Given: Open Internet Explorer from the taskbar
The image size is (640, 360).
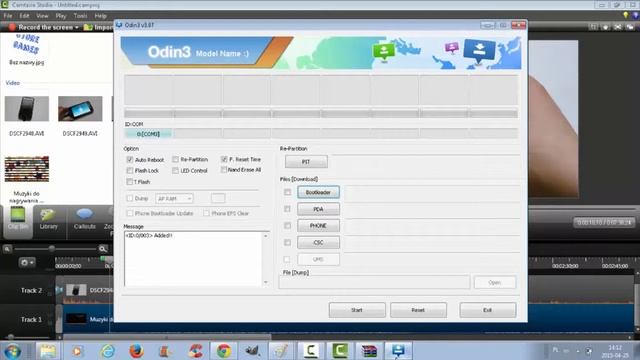Looking at the screenshot, I should pos(108,351).
